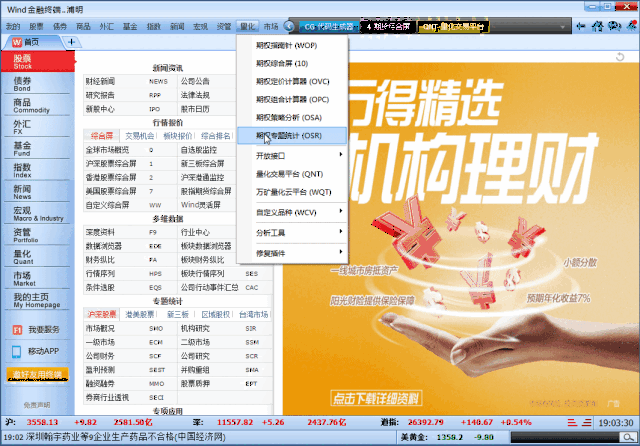This screenshot has width=640, height=446.
Task: Click the scrolling news headline in status bar
Action: (x=115, y=437)
